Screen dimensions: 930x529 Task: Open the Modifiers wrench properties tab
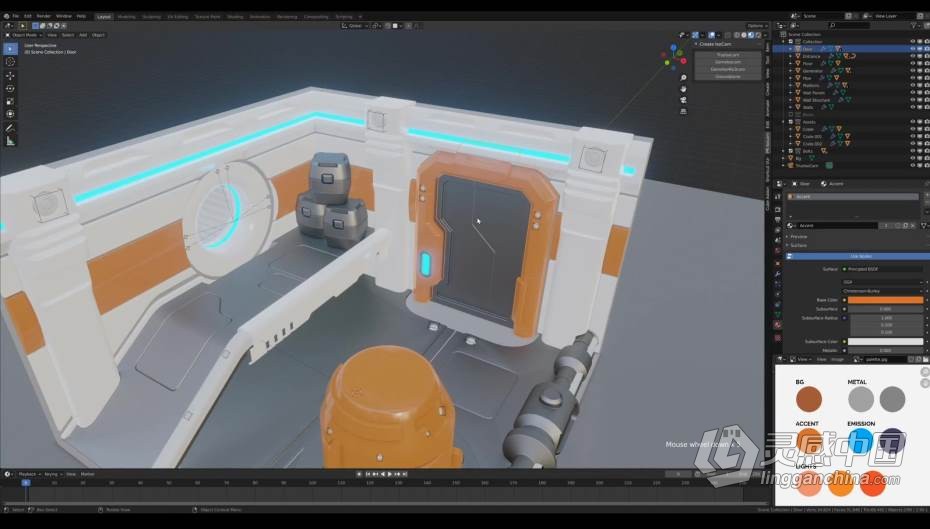pyautogui.click(x=778, y=275)
